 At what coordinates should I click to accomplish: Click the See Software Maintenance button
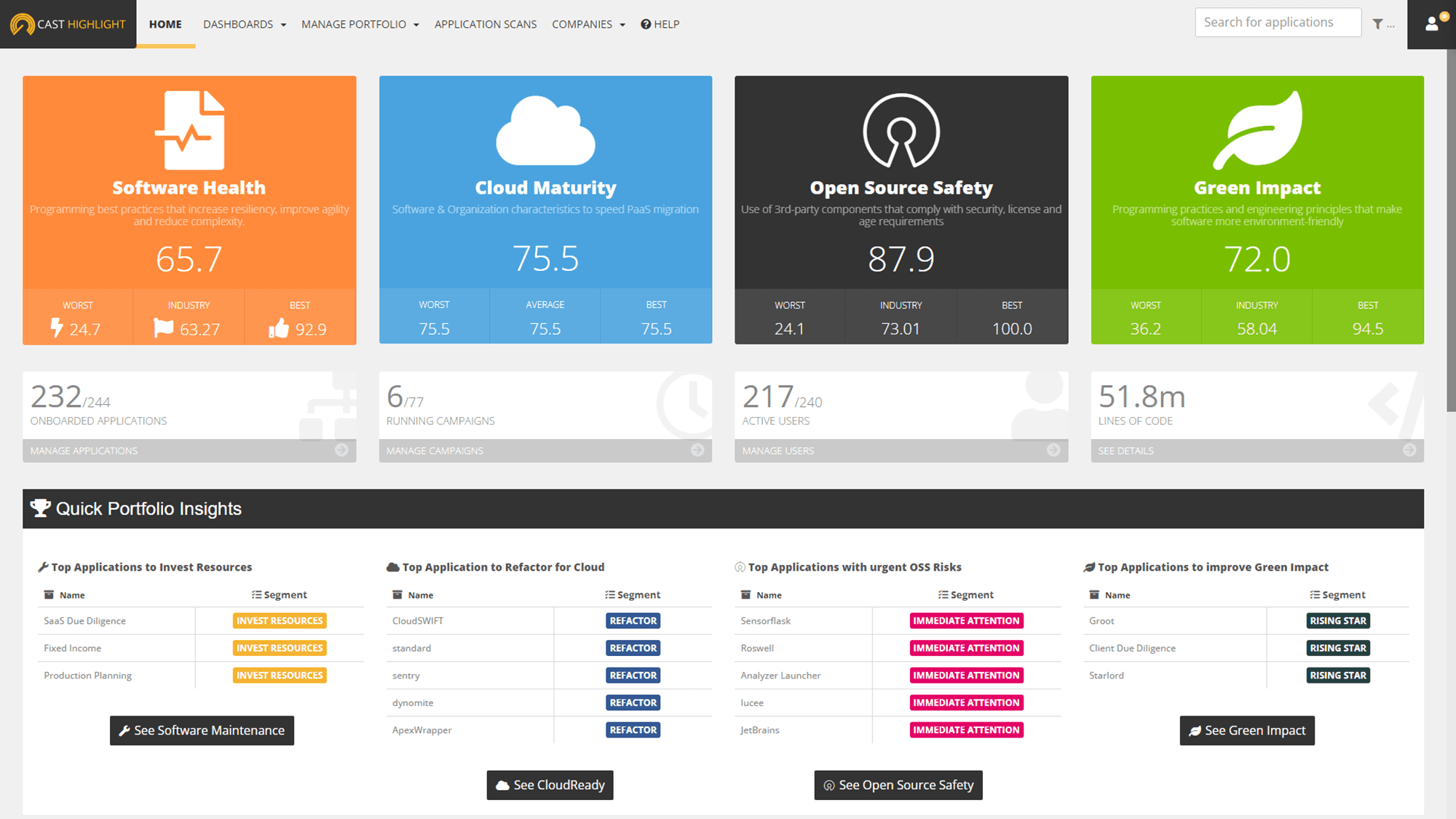click(202, 730)
